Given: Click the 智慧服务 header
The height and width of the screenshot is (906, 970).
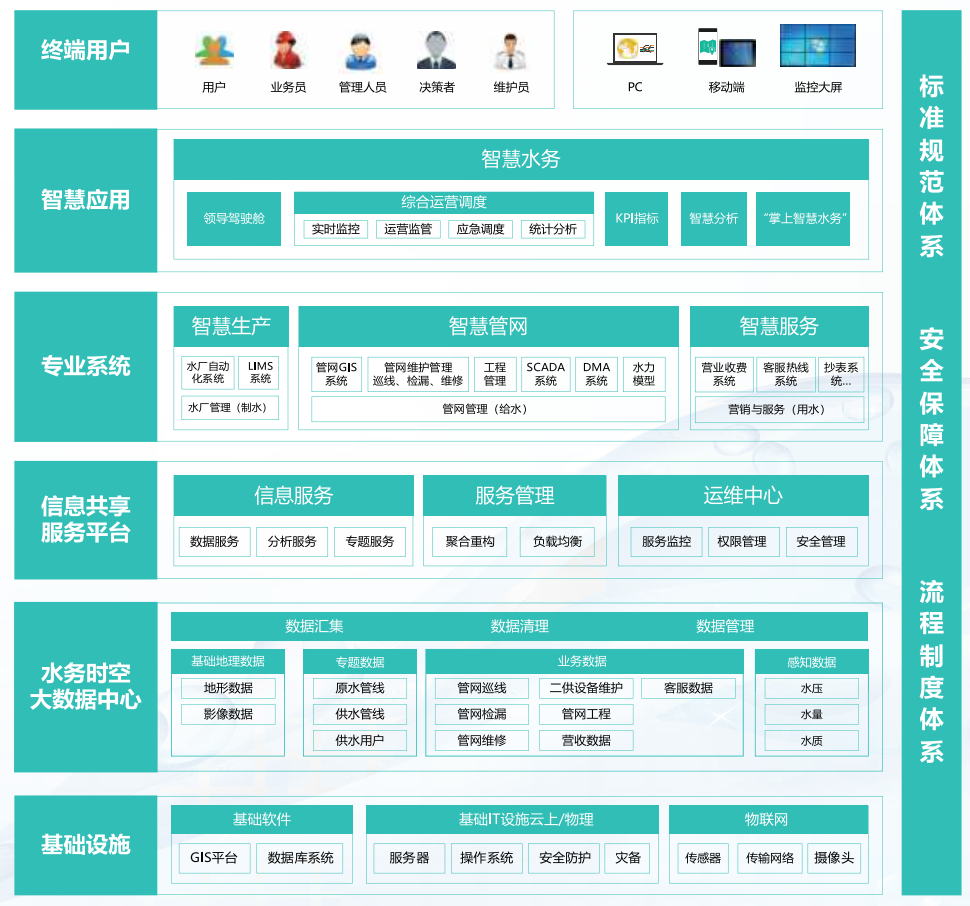Looking at the screenshot, I should 779,327.
